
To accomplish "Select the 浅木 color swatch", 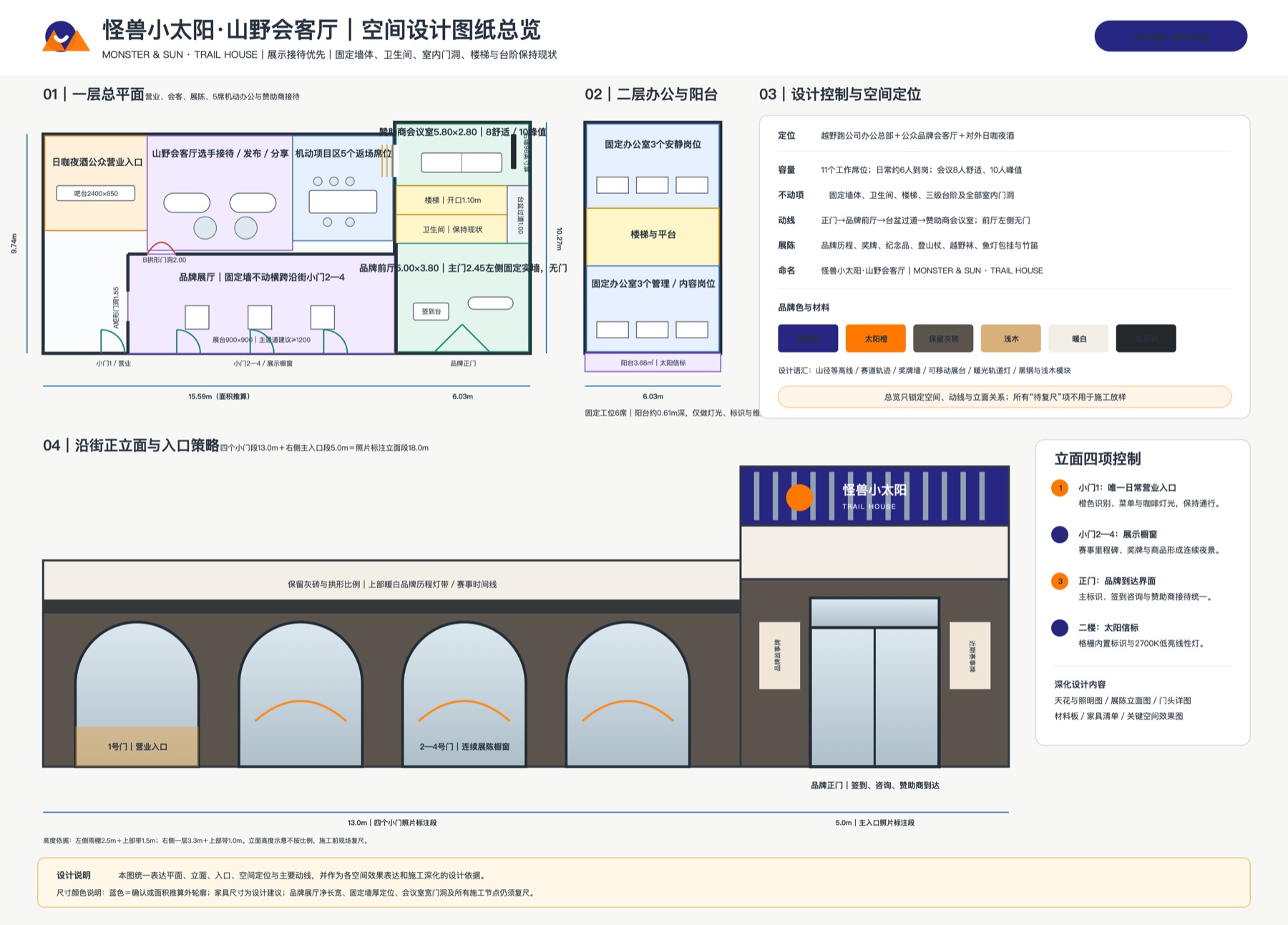I will tap(1010, 338).
